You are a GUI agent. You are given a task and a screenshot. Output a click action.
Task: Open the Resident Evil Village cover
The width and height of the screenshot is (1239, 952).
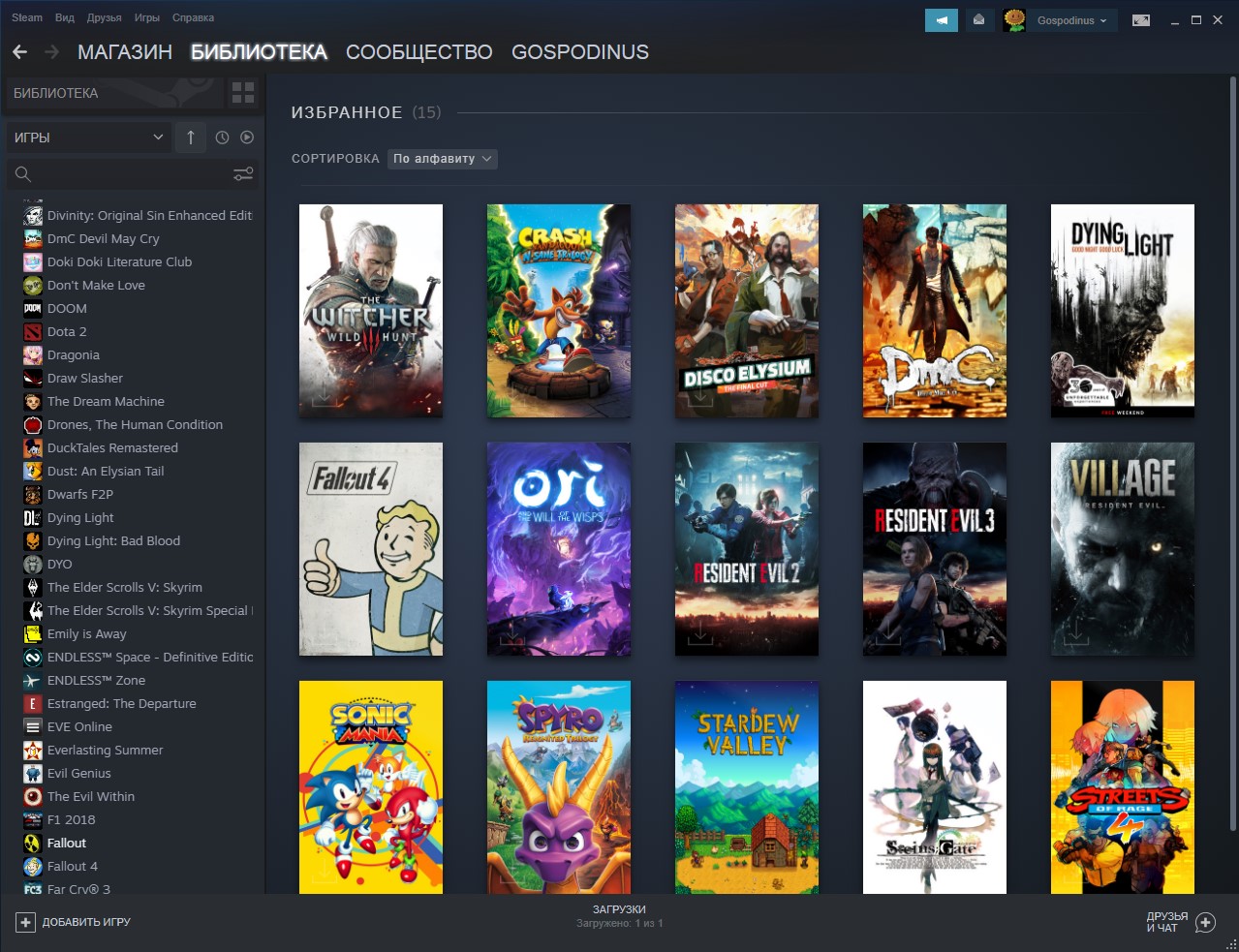click(x=1123, y=549)
